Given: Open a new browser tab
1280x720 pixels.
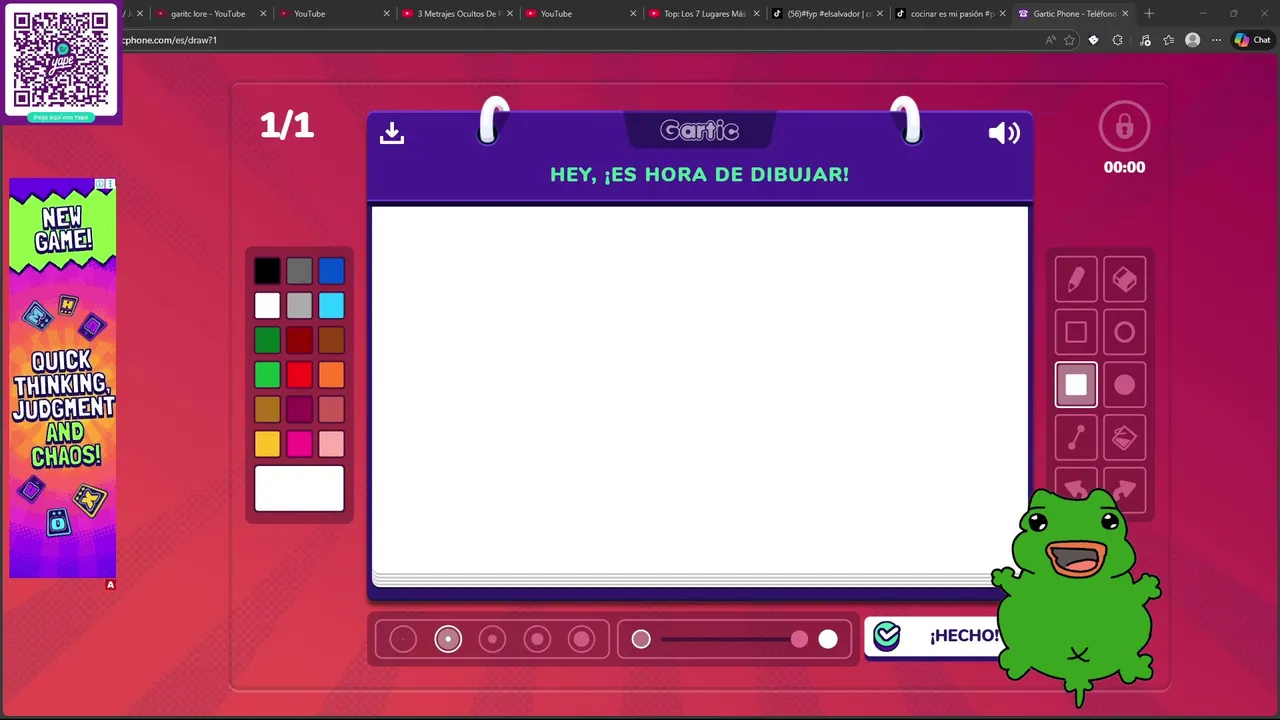Looking at the screenshot, I should [1149, 14].
